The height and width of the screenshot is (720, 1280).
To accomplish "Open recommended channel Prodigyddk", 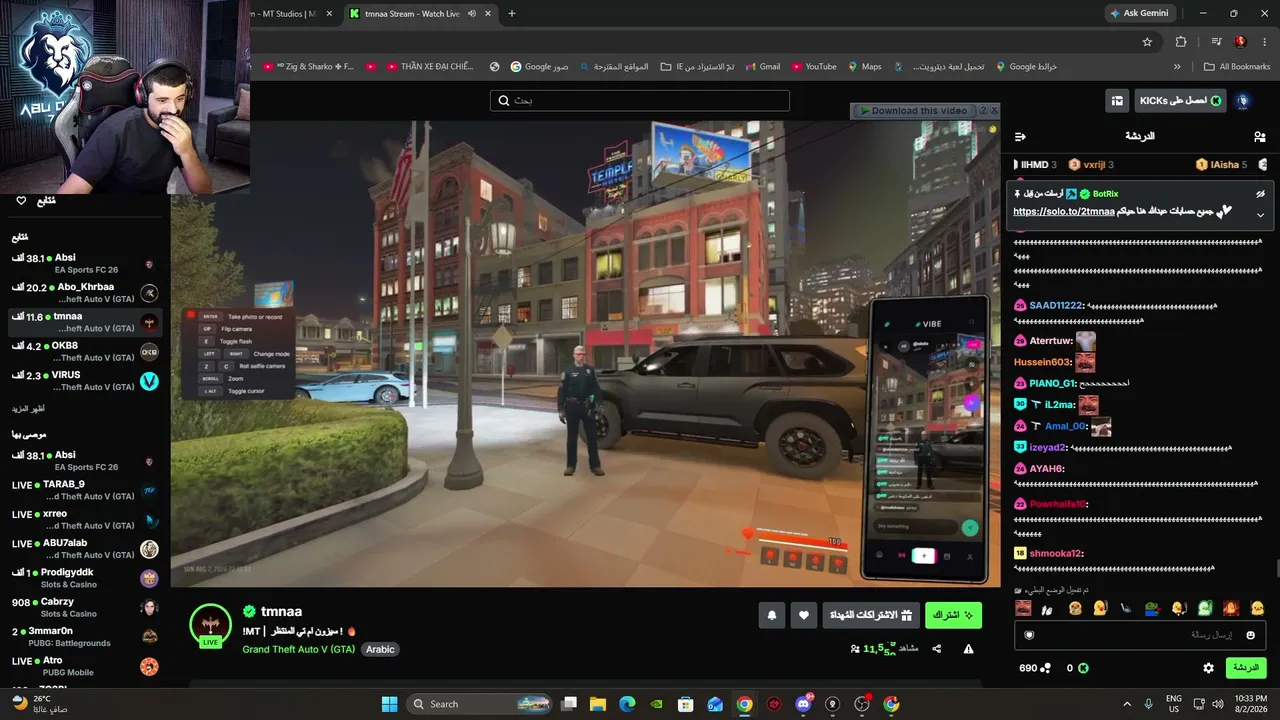I will tap(85, 578).
